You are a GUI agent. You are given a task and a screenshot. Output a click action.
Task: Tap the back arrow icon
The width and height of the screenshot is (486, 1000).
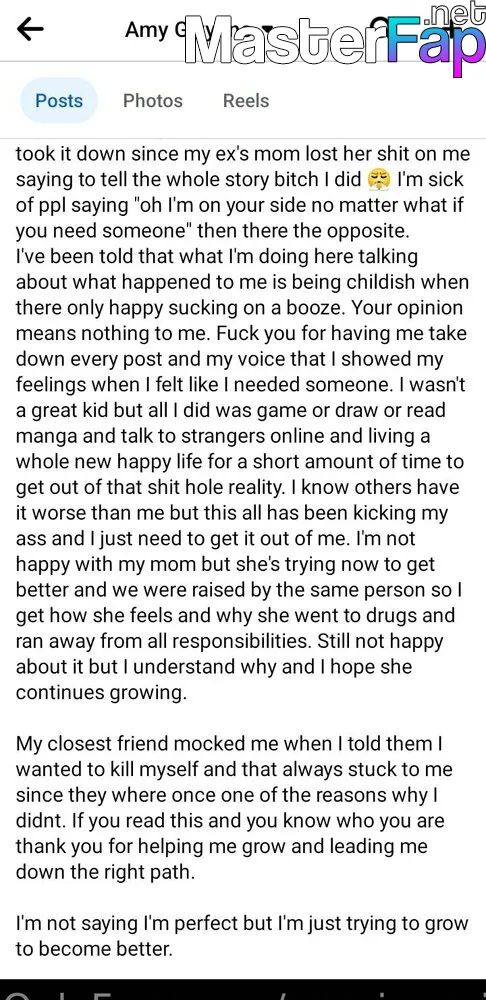[30, 29]
